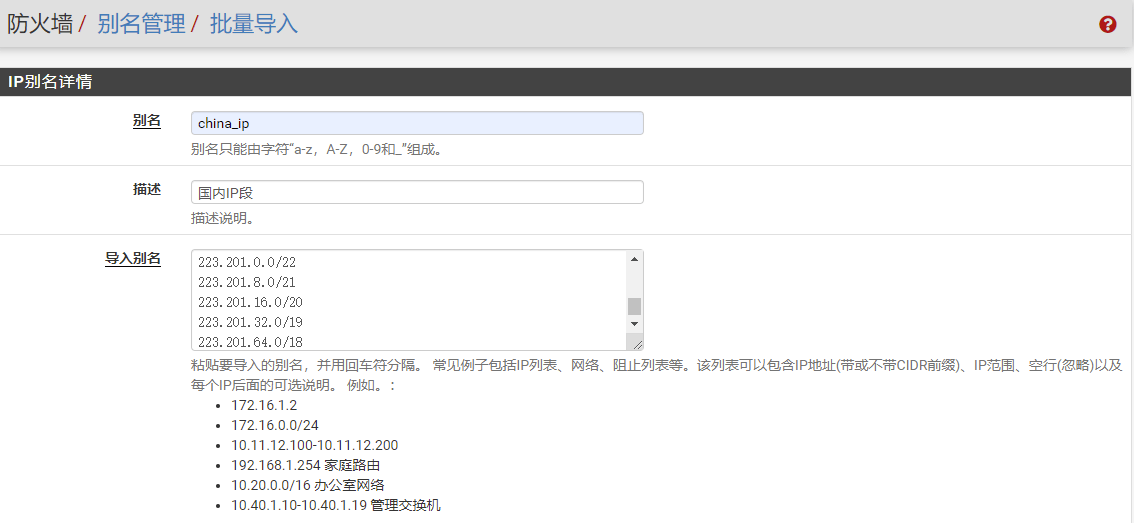Image resolution: width=1134 pixels, height=523 pixels.
Task: Click the resize handle of the import textarea
Action: (x=636, y=343)
